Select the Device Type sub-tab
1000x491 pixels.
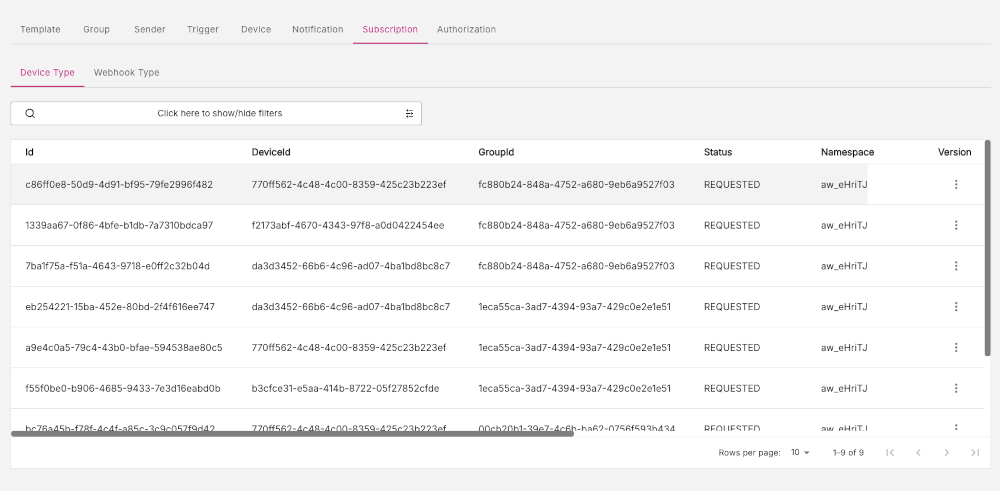tap(47, 73)
